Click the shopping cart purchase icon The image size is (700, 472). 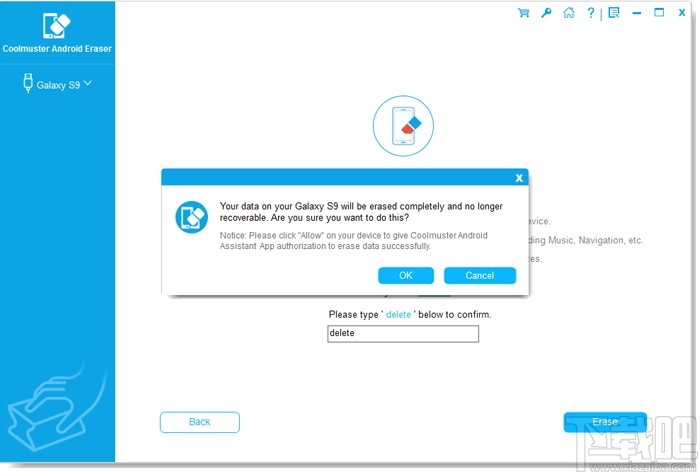[524, 13]
